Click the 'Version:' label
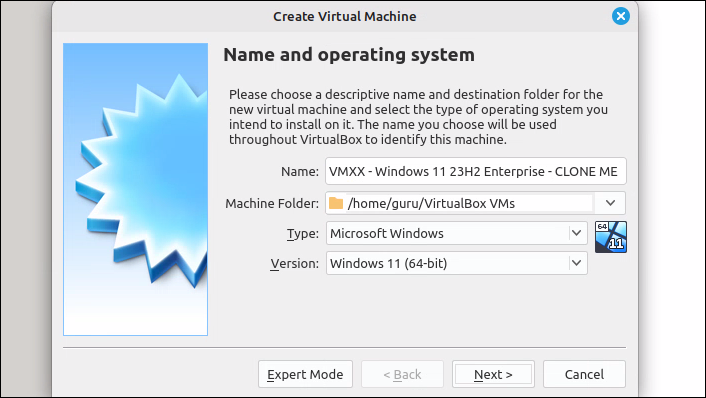The height and width of the screenshot is (398, 706). pos(294,264)
